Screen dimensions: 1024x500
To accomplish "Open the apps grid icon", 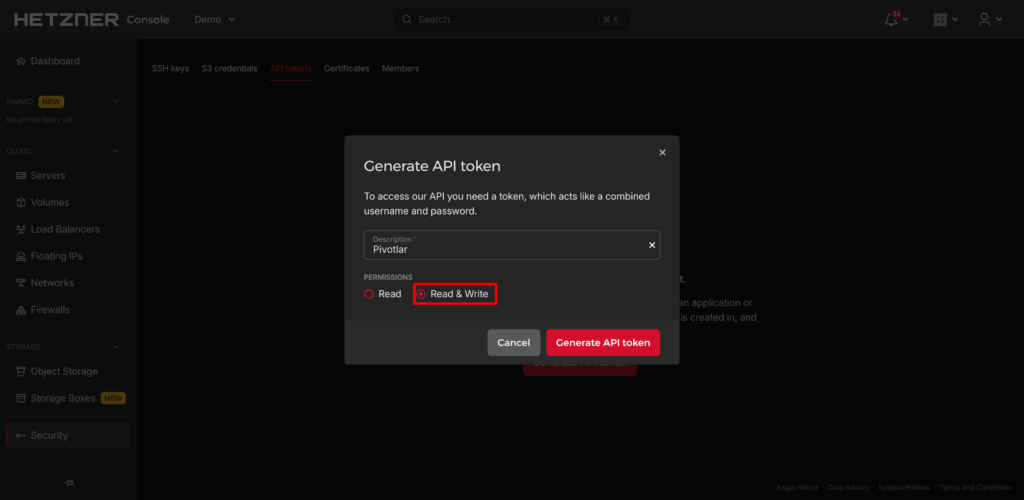I will coord(940,20).
